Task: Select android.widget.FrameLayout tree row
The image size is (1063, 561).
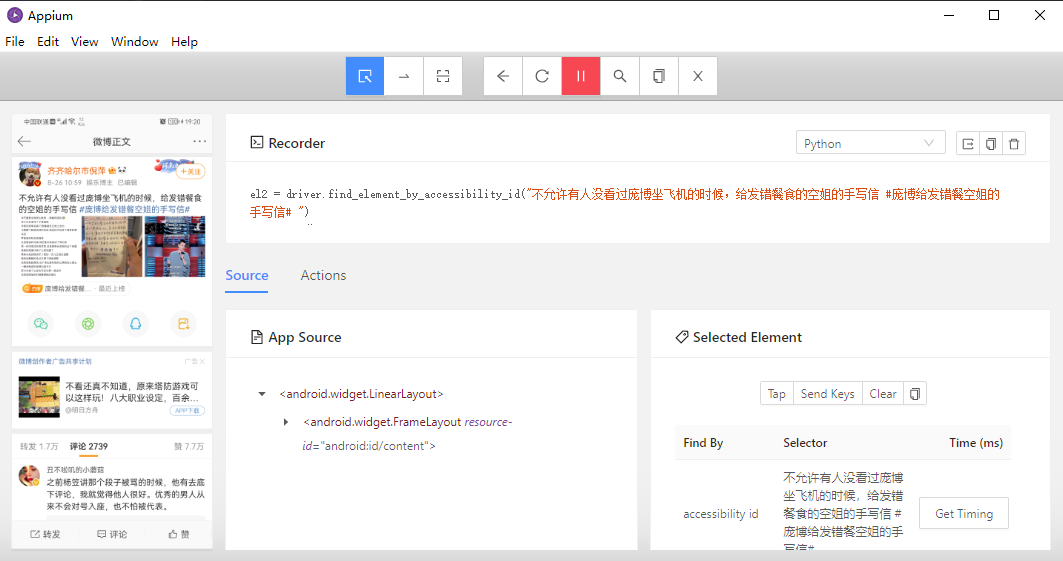Action: click(407, 434)
